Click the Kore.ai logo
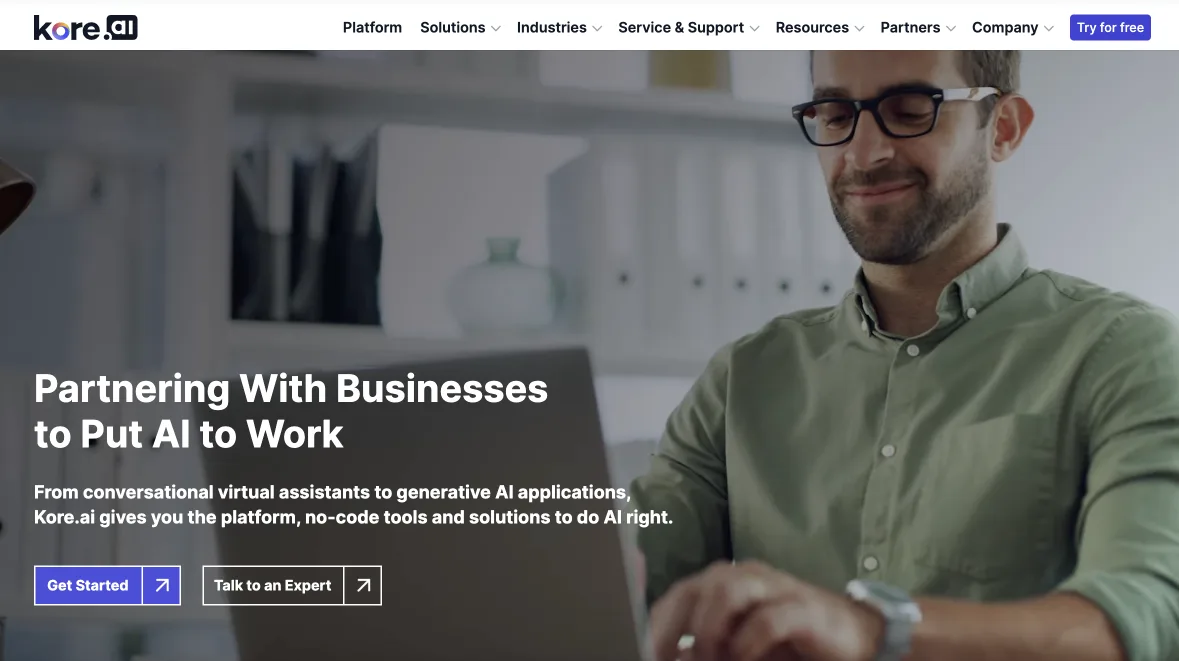Viewport: 1179px width, 661px height. pos(86,28)
